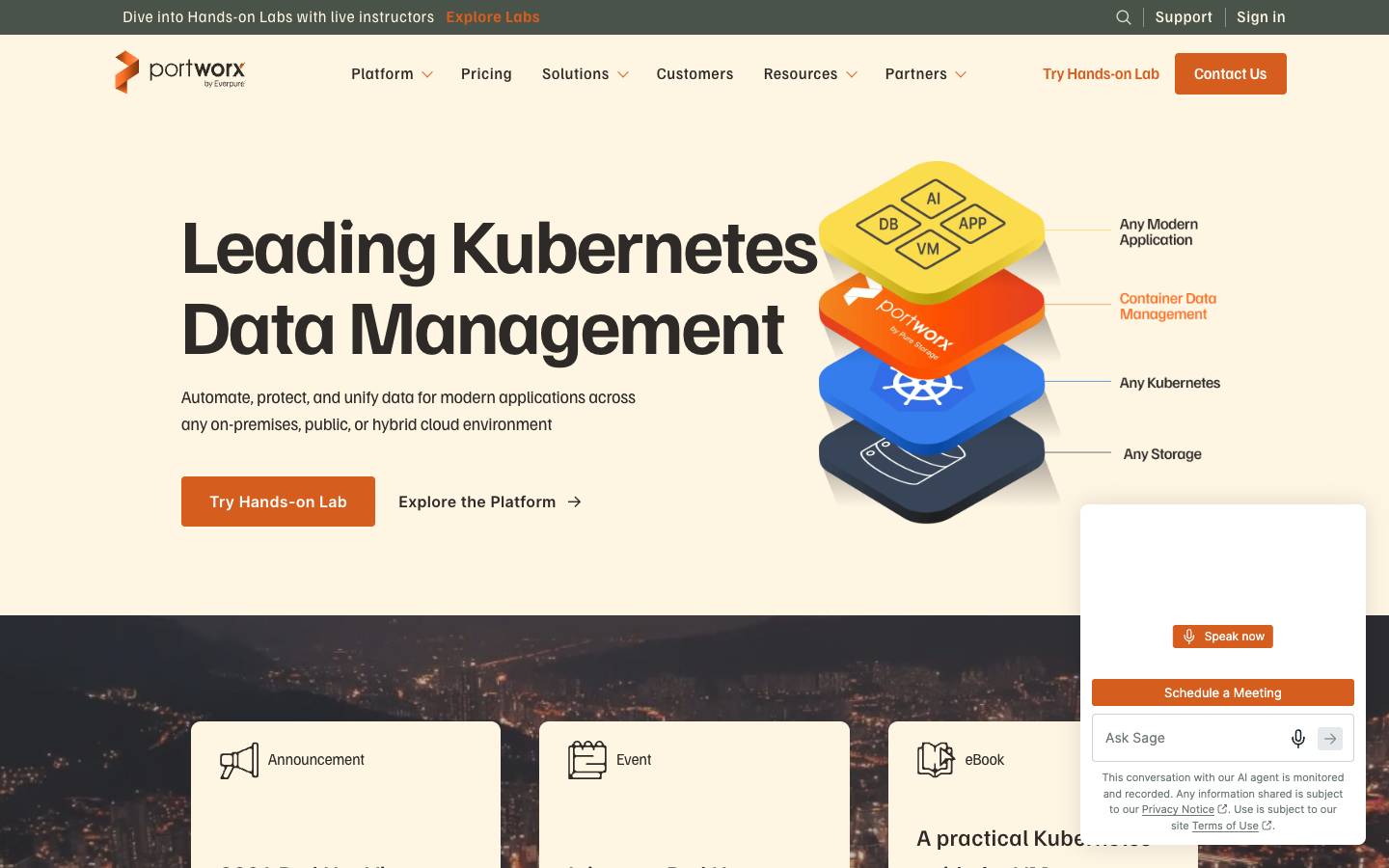Click the Speak now button
This screenshot has height=868, width=1389.
tap(1223, 637)
